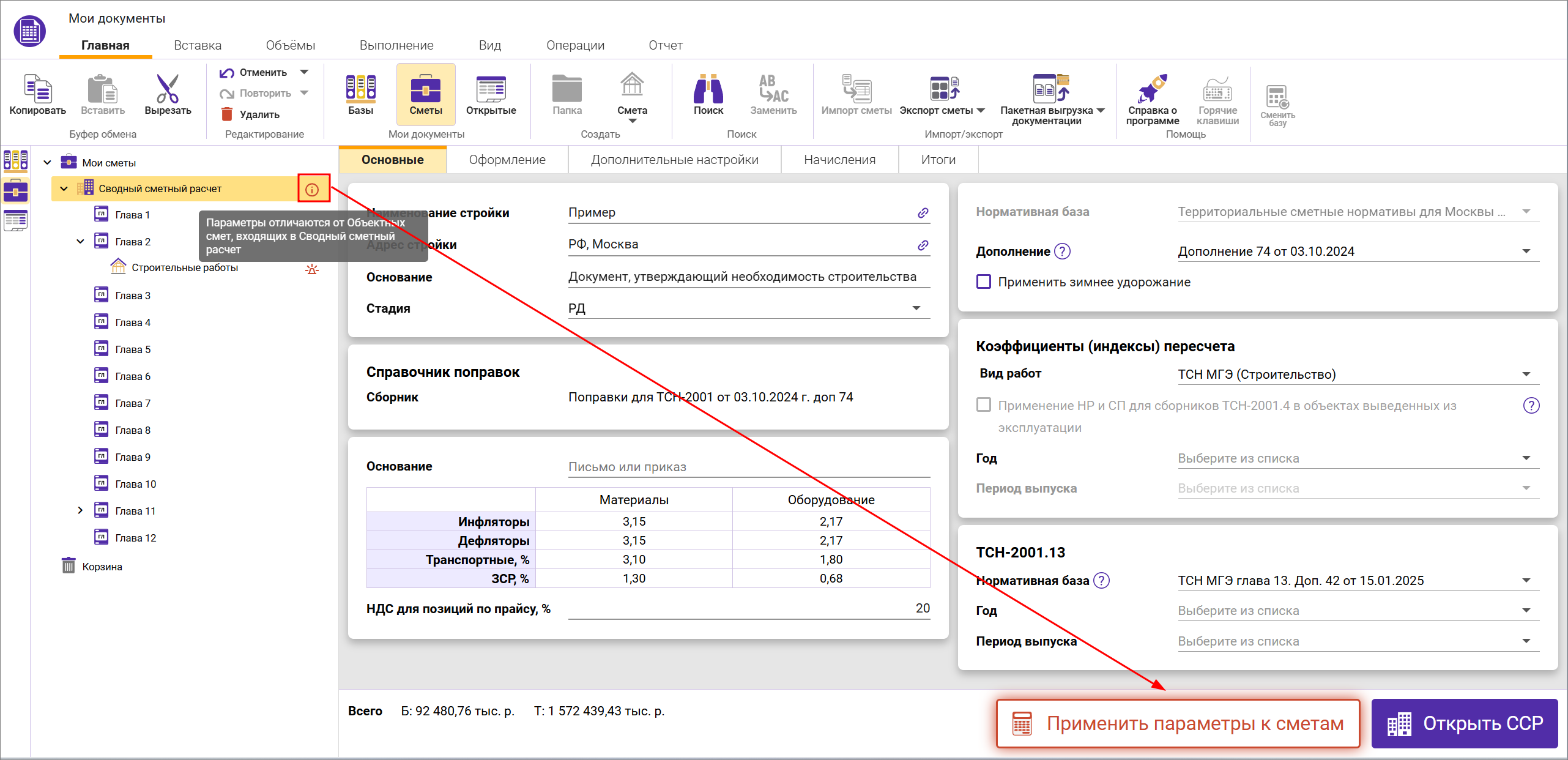1568x760 pixels.
Task: Expand the Глава 11 tree node
Action: pos(80,510)
